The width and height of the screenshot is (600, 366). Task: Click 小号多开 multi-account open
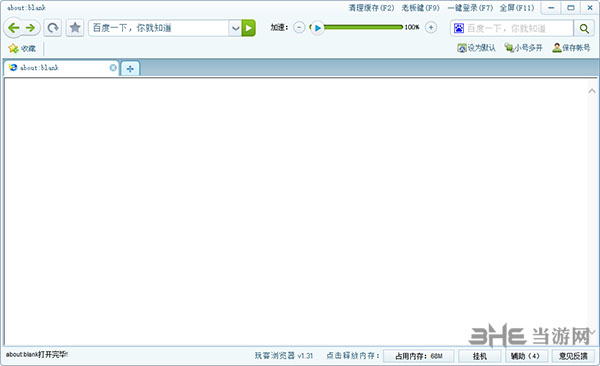click(524, 48)
